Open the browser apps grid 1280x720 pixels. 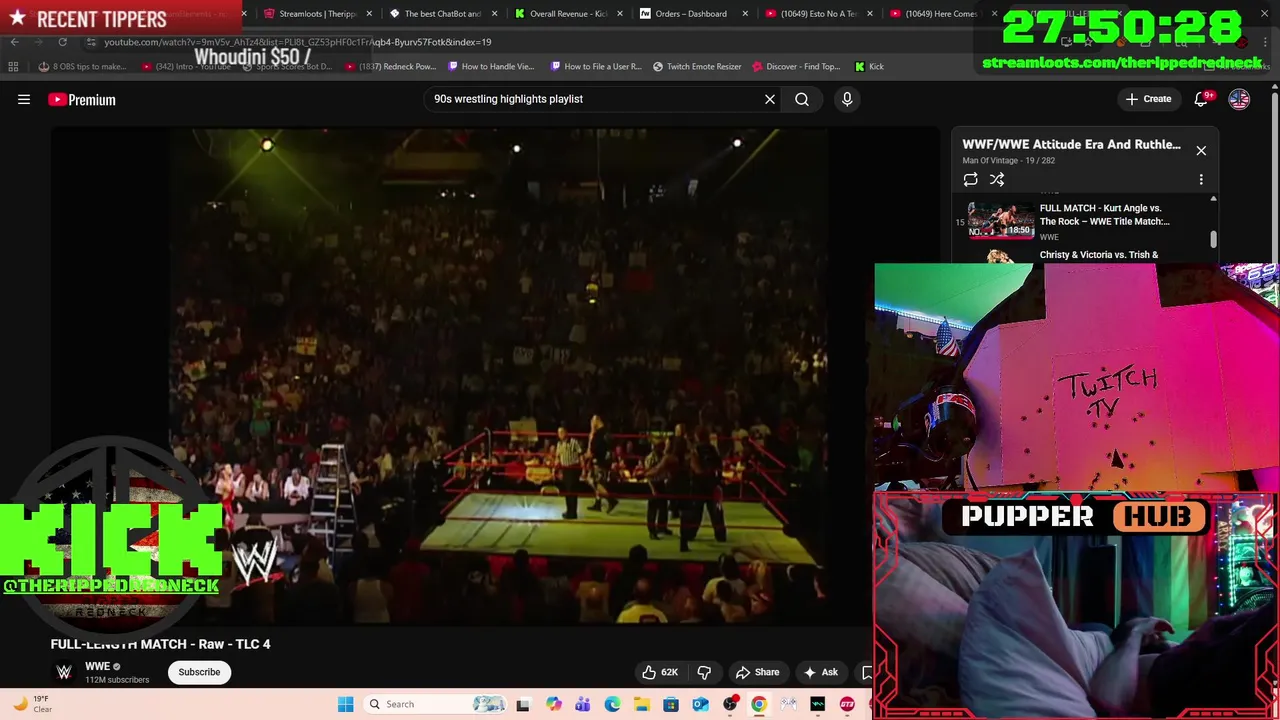point(13,66)
